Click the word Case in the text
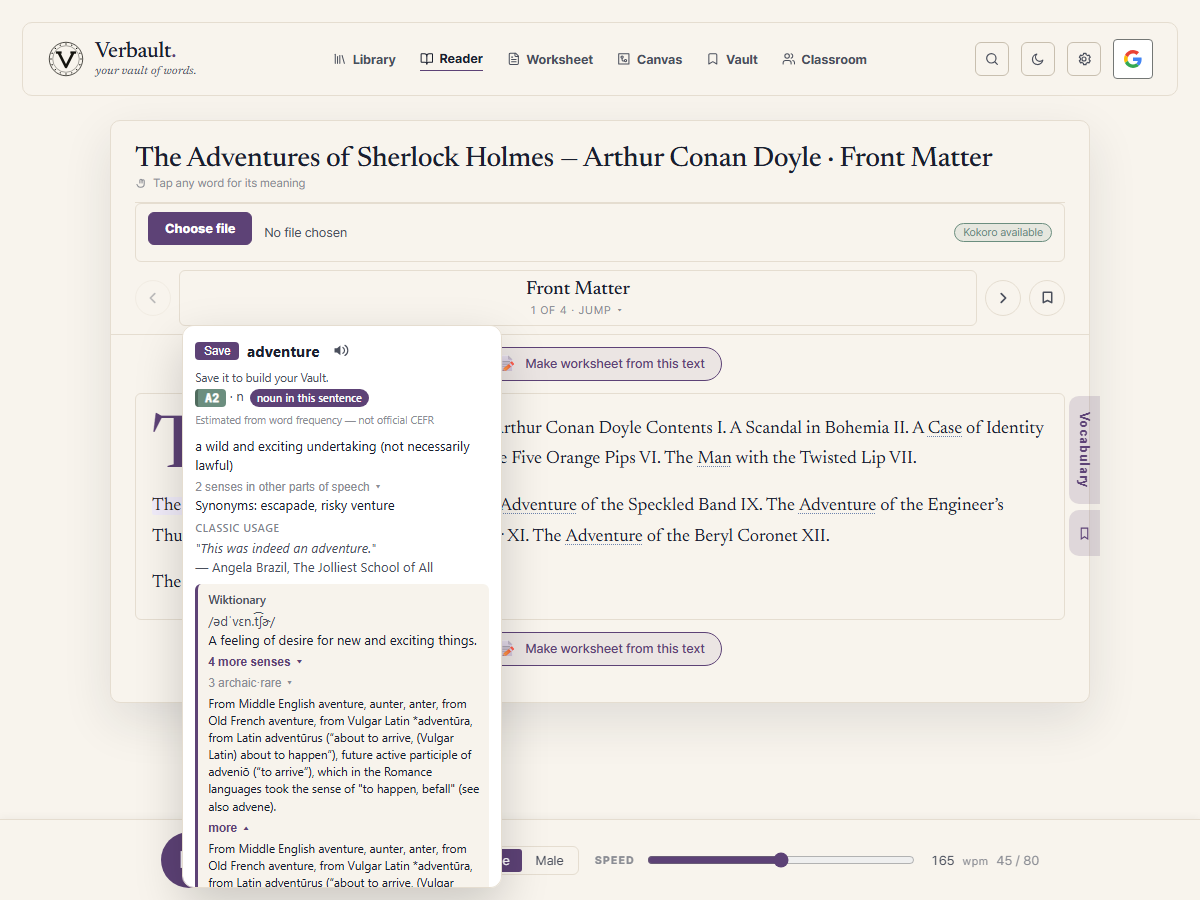Image resolution: width=1200 pixels, height=900 pixels. pyautogui.click(x=944, y=428)
